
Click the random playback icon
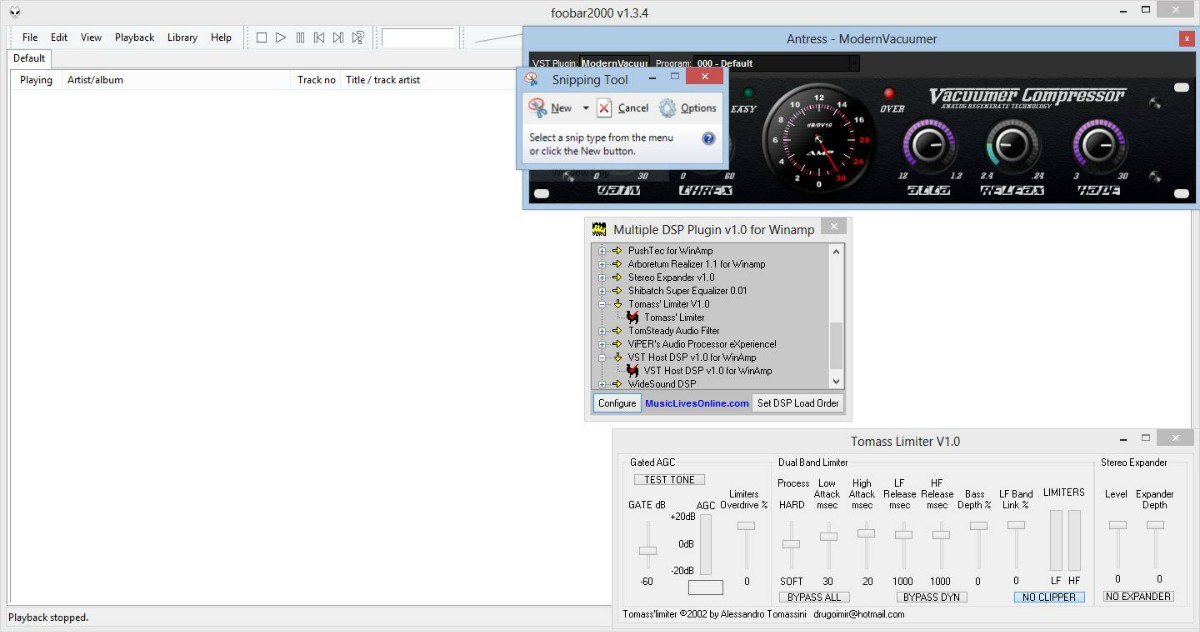coord(358,38)
